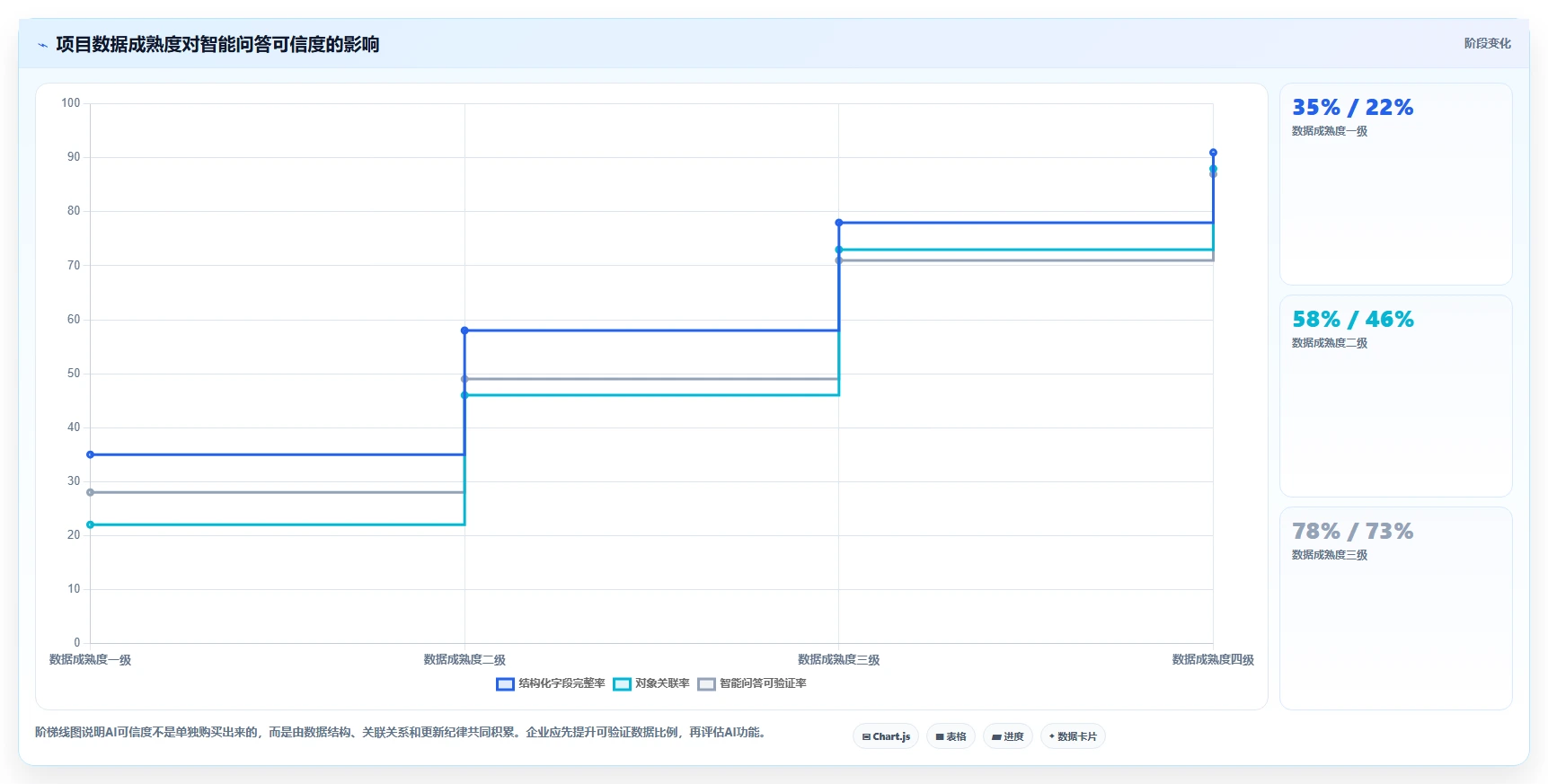Screen dimensions: 1548x784
Task: Click the 阶段变化 label in header
Action: click(x=1487, y=43)
